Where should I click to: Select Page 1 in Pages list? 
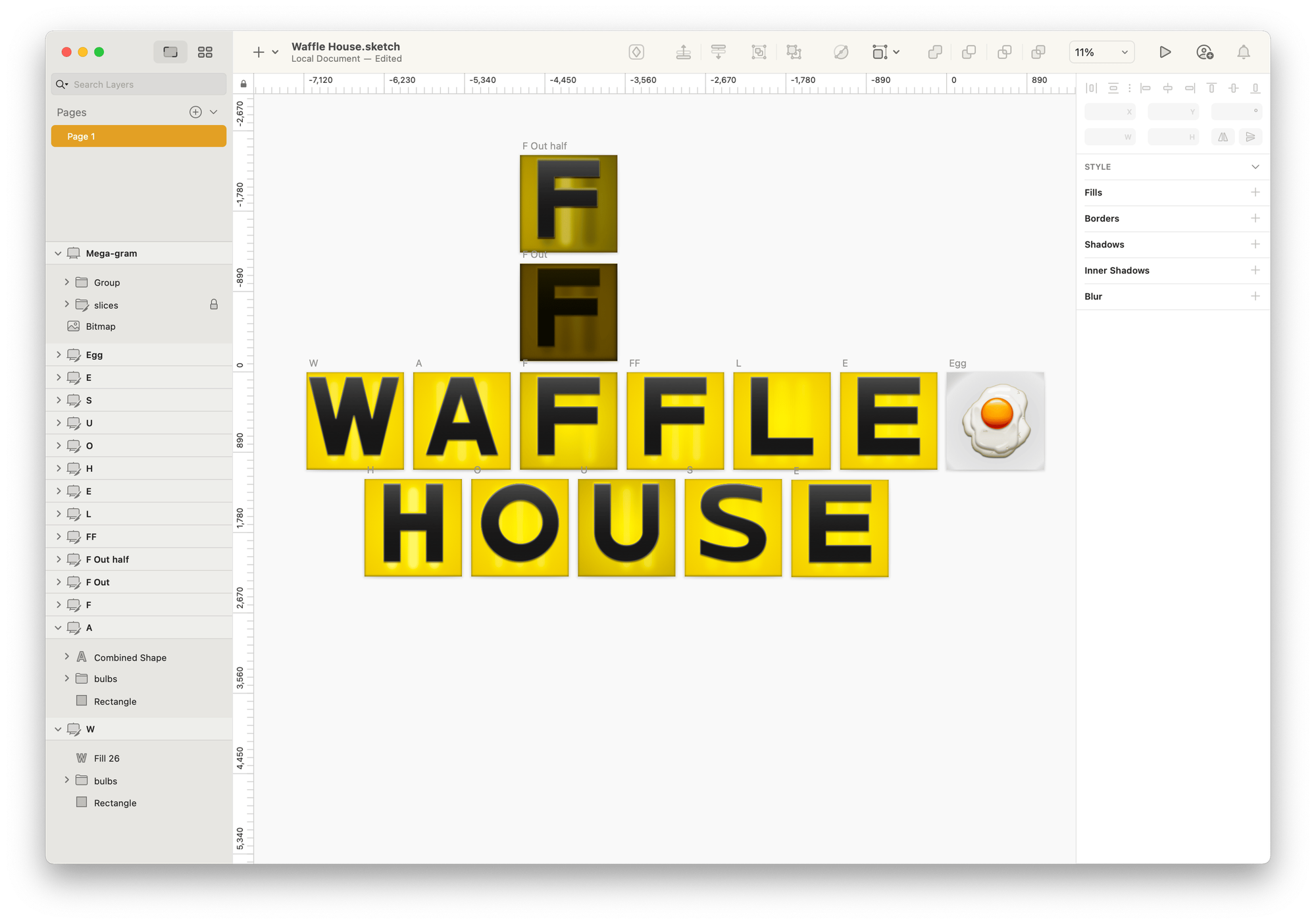(x=138, y=136)
